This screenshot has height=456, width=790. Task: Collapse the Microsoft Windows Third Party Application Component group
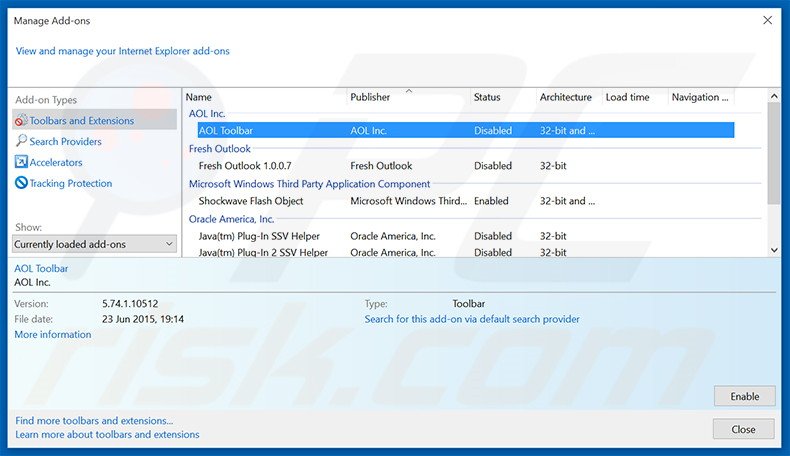(x=309, y=184)
